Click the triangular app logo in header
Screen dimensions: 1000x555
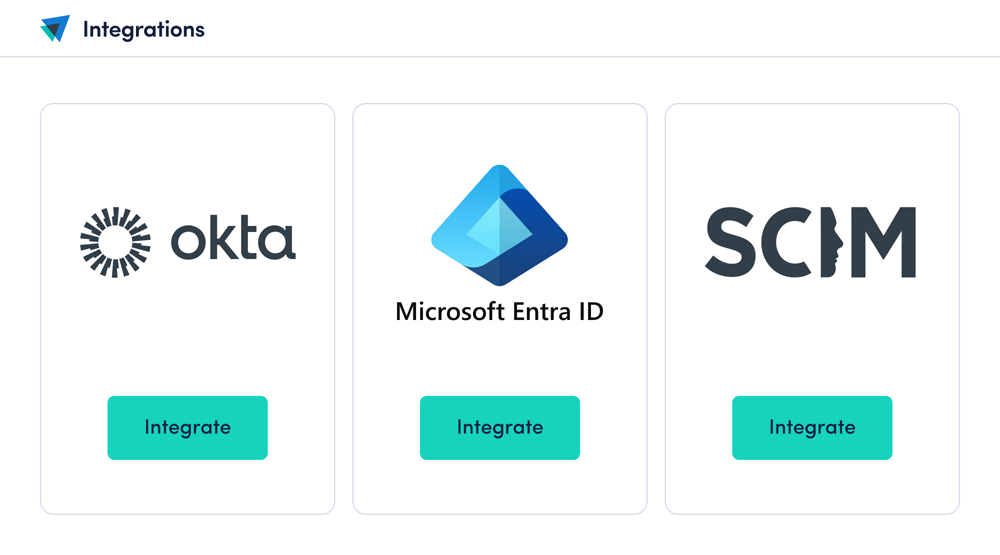coord(55,29)
